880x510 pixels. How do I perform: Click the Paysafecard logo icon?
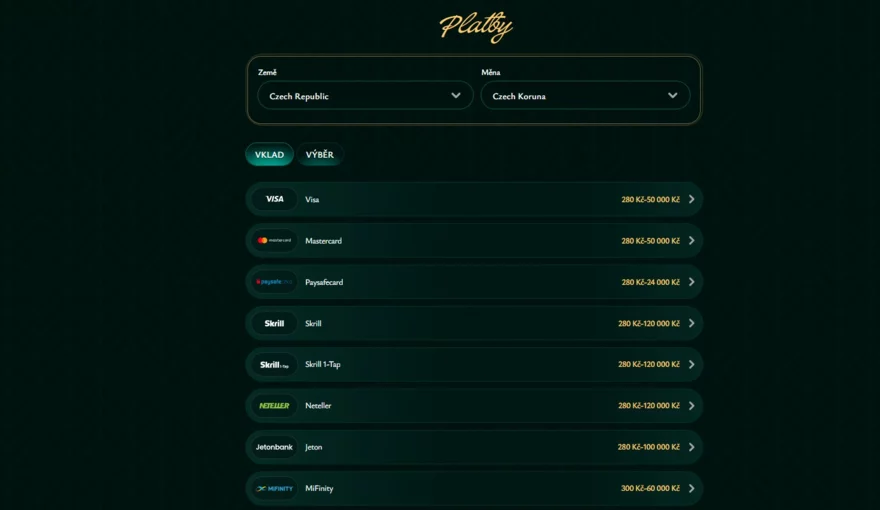(274, 282)
